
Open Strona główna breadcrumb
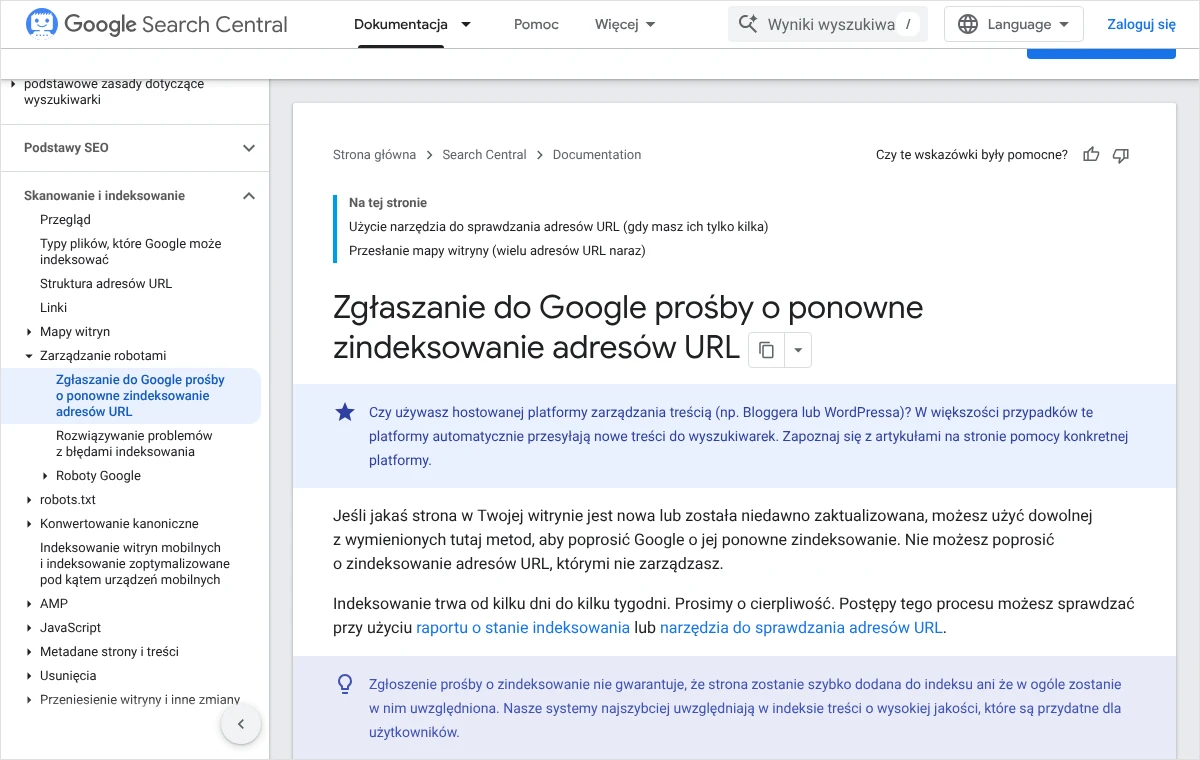click(x=374, y=155)
